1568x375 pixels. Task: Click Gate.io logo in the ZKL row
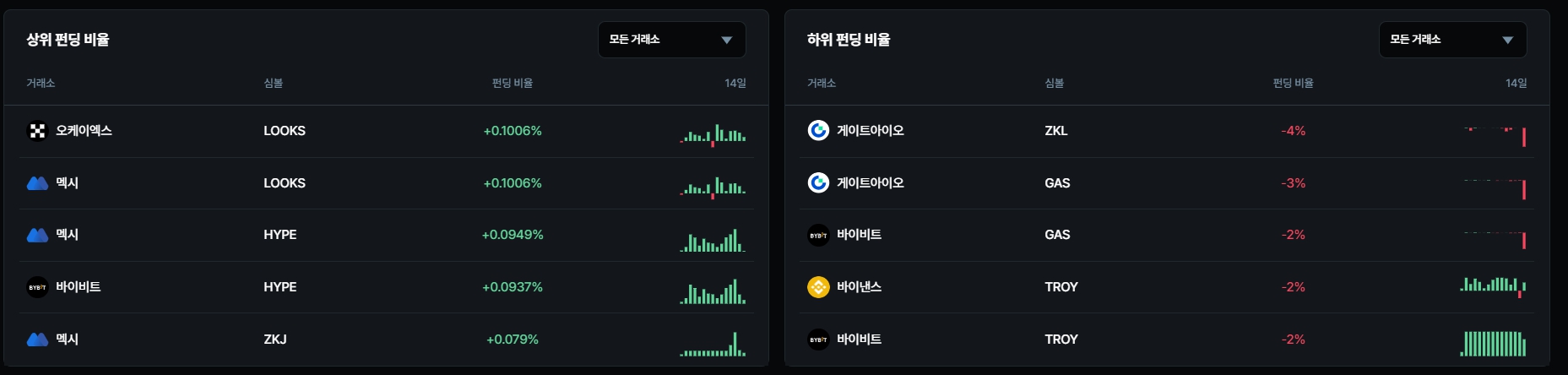click(818, 131)
